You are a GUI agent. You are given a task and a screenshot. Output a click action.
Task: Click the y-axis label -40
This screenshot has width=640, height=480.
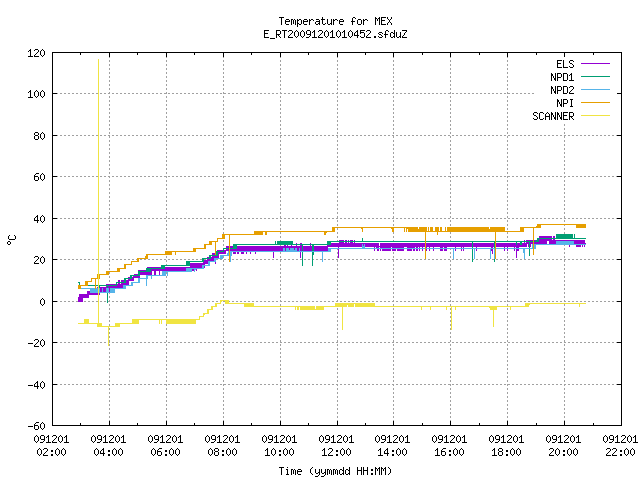click(36, 385)
